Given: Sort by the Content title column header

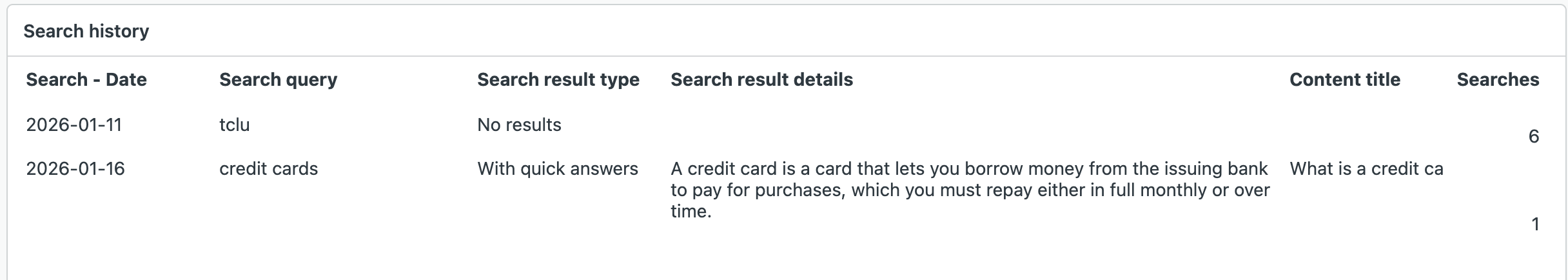Looking at the screenshot, I should pyautogui.click(x=1344, y=79).
